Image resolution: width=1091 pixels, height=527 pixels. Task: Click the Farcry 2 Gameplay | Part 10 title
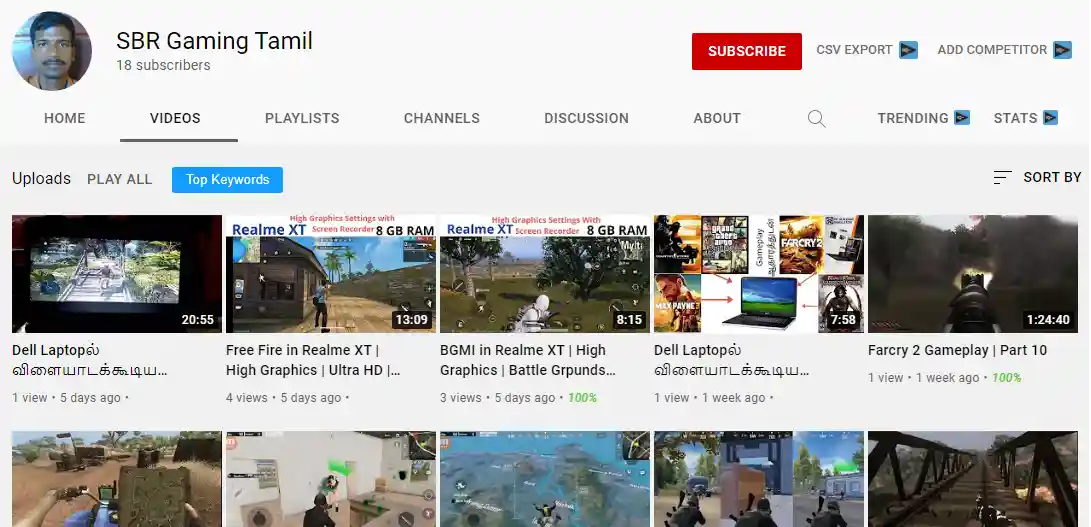957,351
